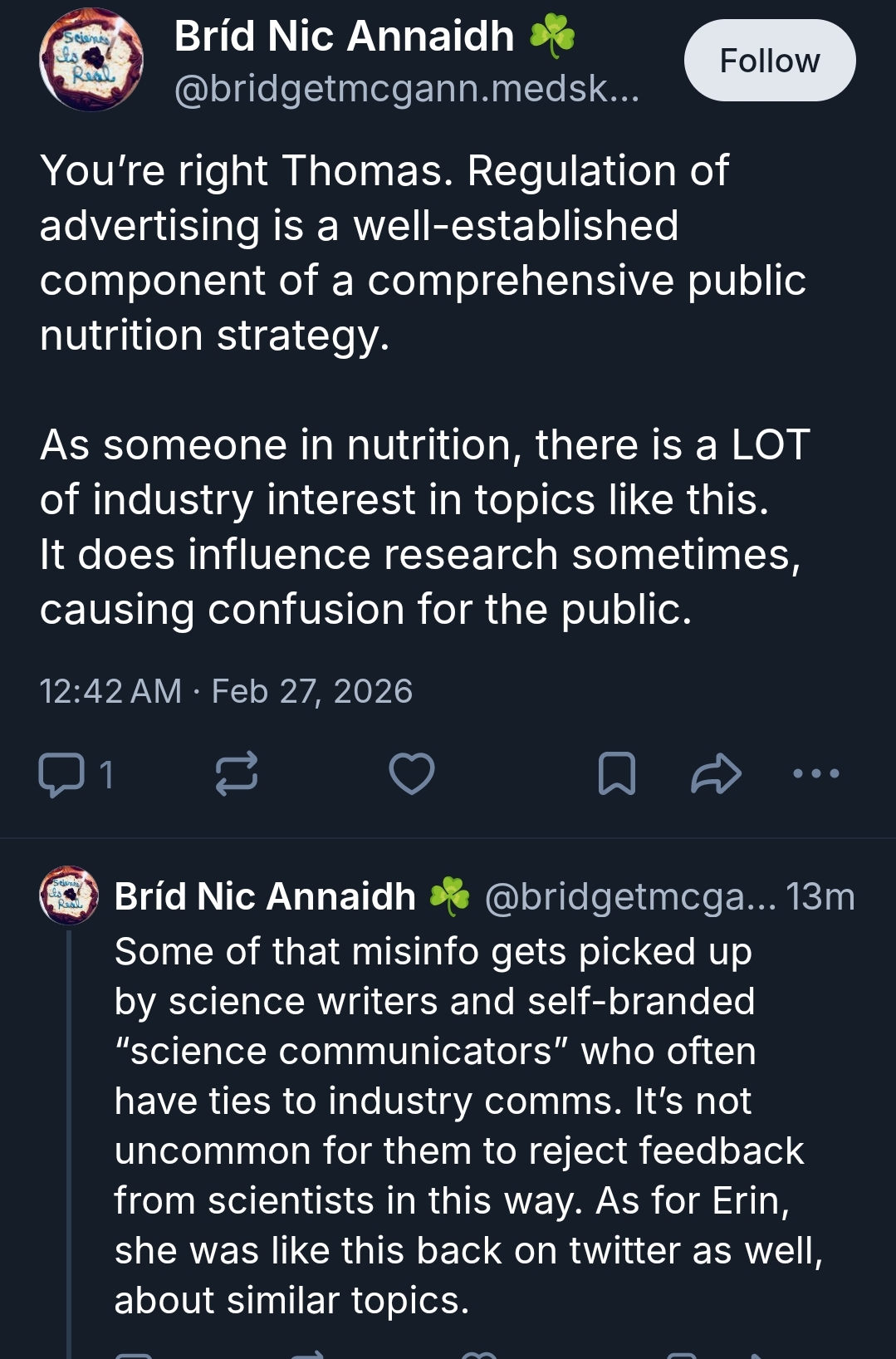The width and height of the screenshot is (896, 1359).
Task: Open the large profile avatar at top
Action: [91, 60]
